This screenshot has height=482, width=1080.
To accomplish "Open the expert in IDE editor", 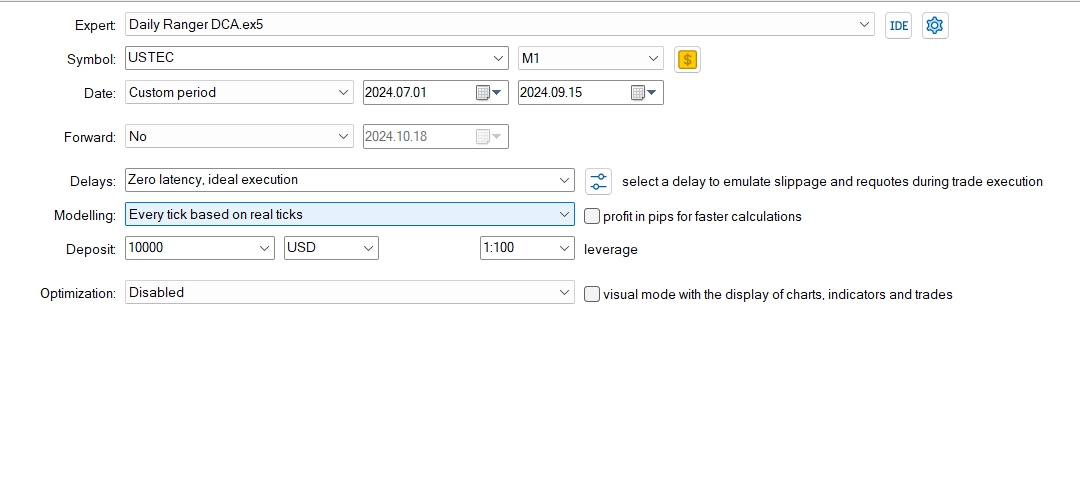I will 898,26.
